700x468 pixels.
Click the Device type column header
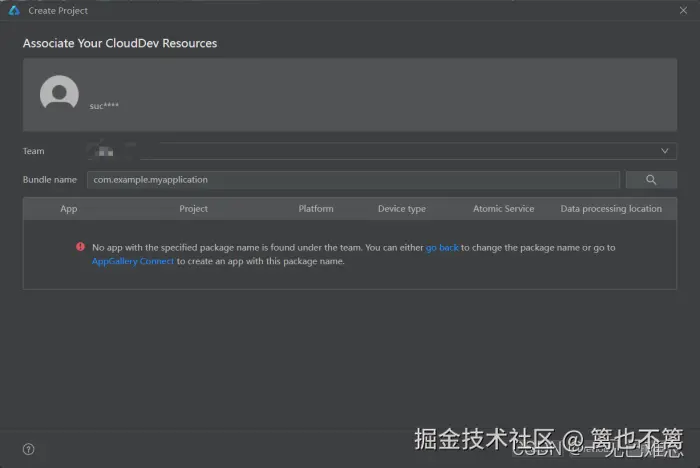[x=402, y=209]
